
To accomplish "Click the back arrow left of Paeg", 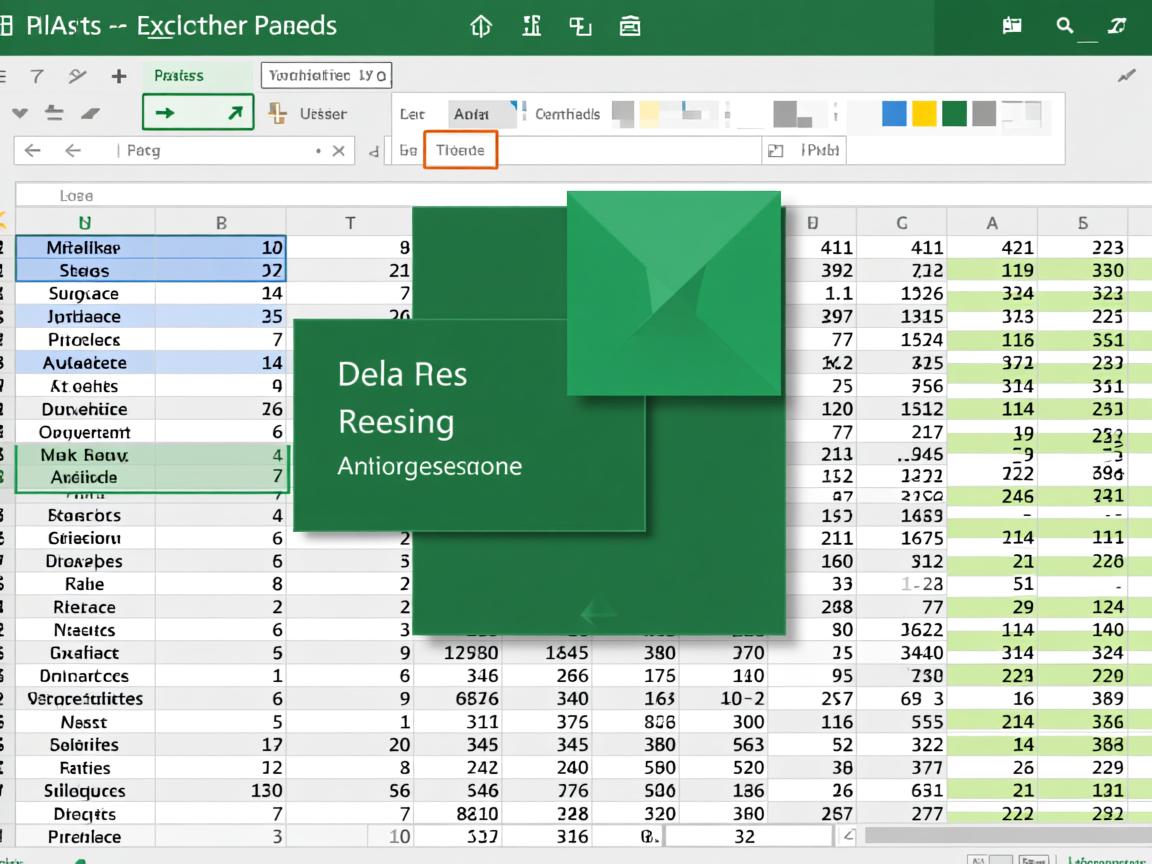I will (x=32, y=151).
